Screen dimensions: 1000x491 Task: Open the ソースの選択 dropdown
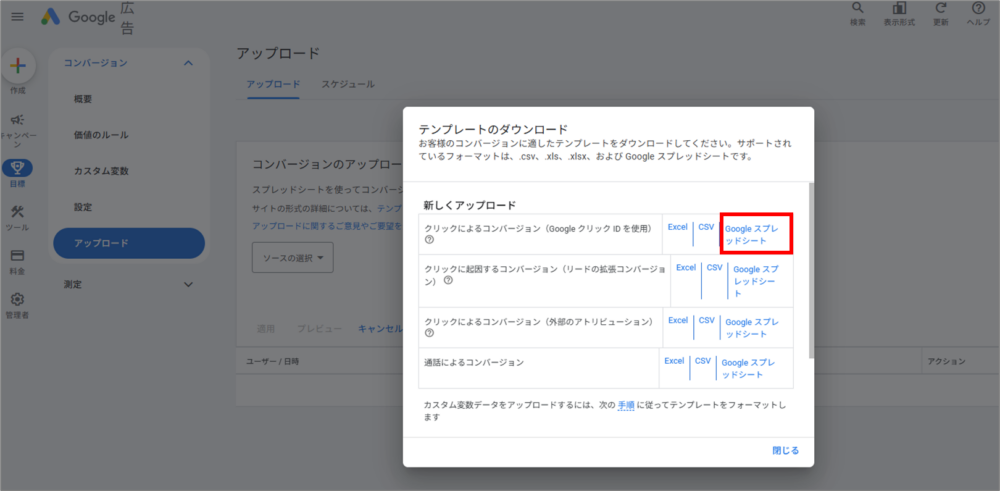pyautogui.click(x=292, y=258)
